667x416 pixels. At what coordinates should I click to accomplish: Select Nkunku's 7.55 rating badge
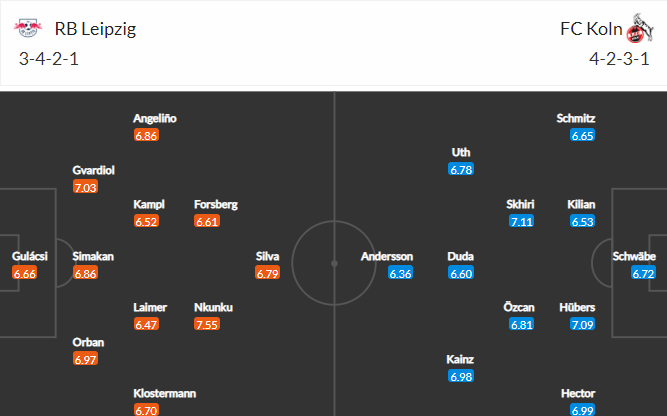207,325
